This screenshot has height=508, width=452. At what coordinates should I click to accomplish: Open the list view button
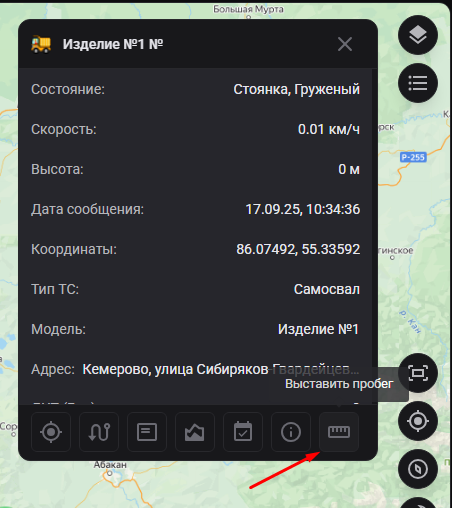coord(418,83)
